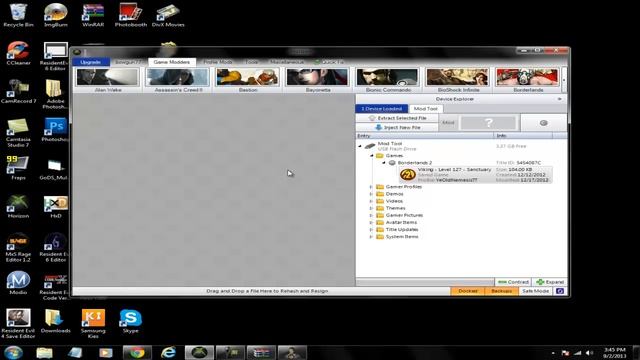Image resolution: width=640 pixels, height=360 pixels.
Task: Toggle the Backups option
Action: click(x=501, y=291)
